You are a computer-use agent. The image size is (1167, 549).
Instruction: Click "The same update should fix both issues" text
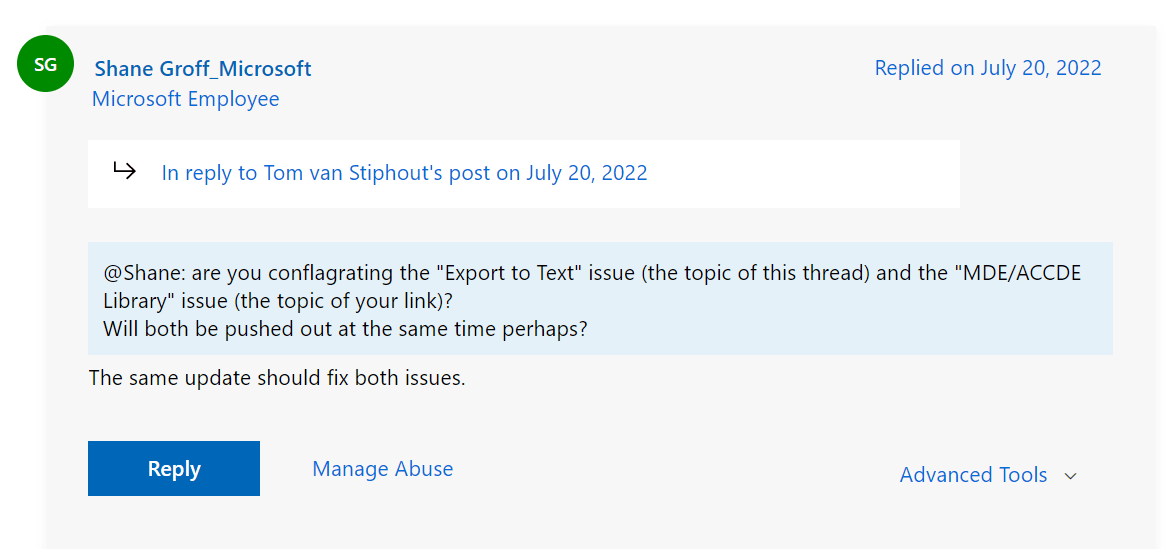[x=277, y=378]
